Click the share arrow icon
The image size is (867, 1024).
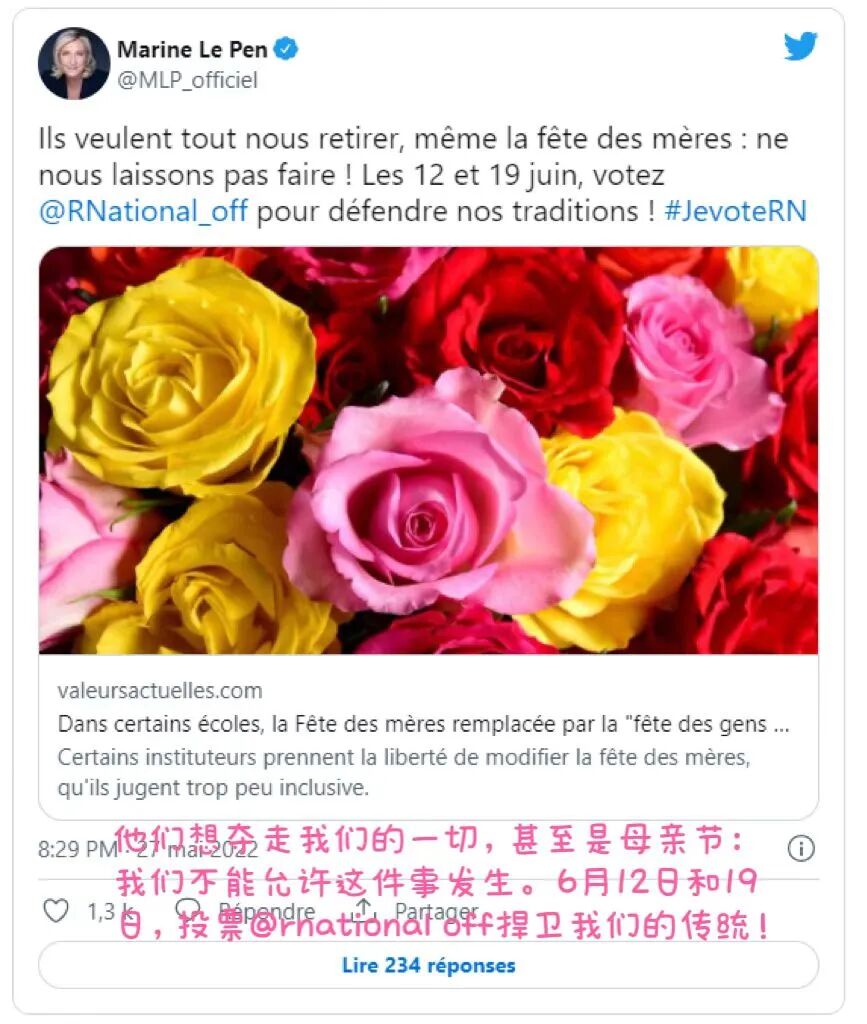click(364, 908)
